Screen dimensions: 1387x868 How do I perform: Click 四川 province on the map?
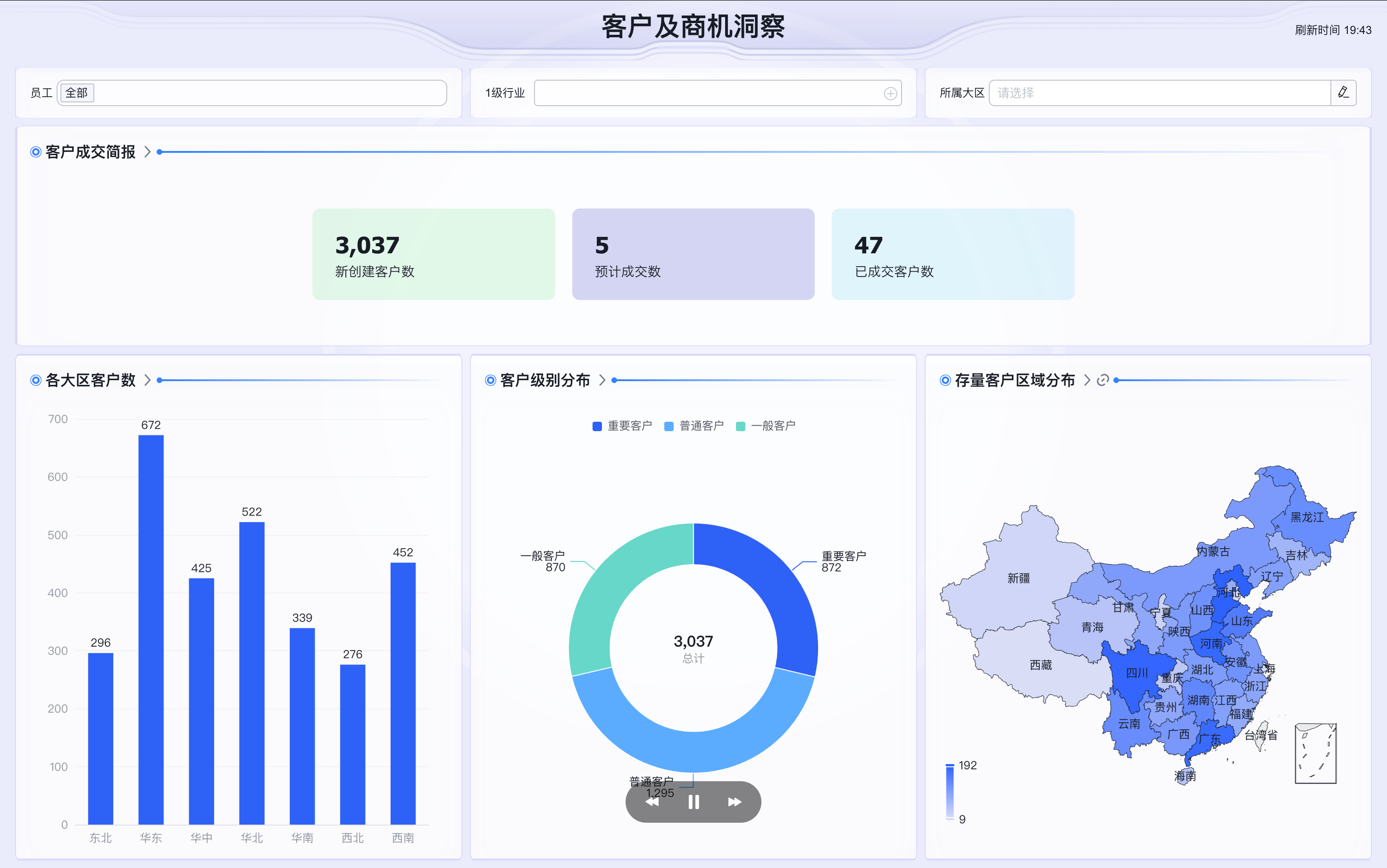click(x=1136, y=673)
